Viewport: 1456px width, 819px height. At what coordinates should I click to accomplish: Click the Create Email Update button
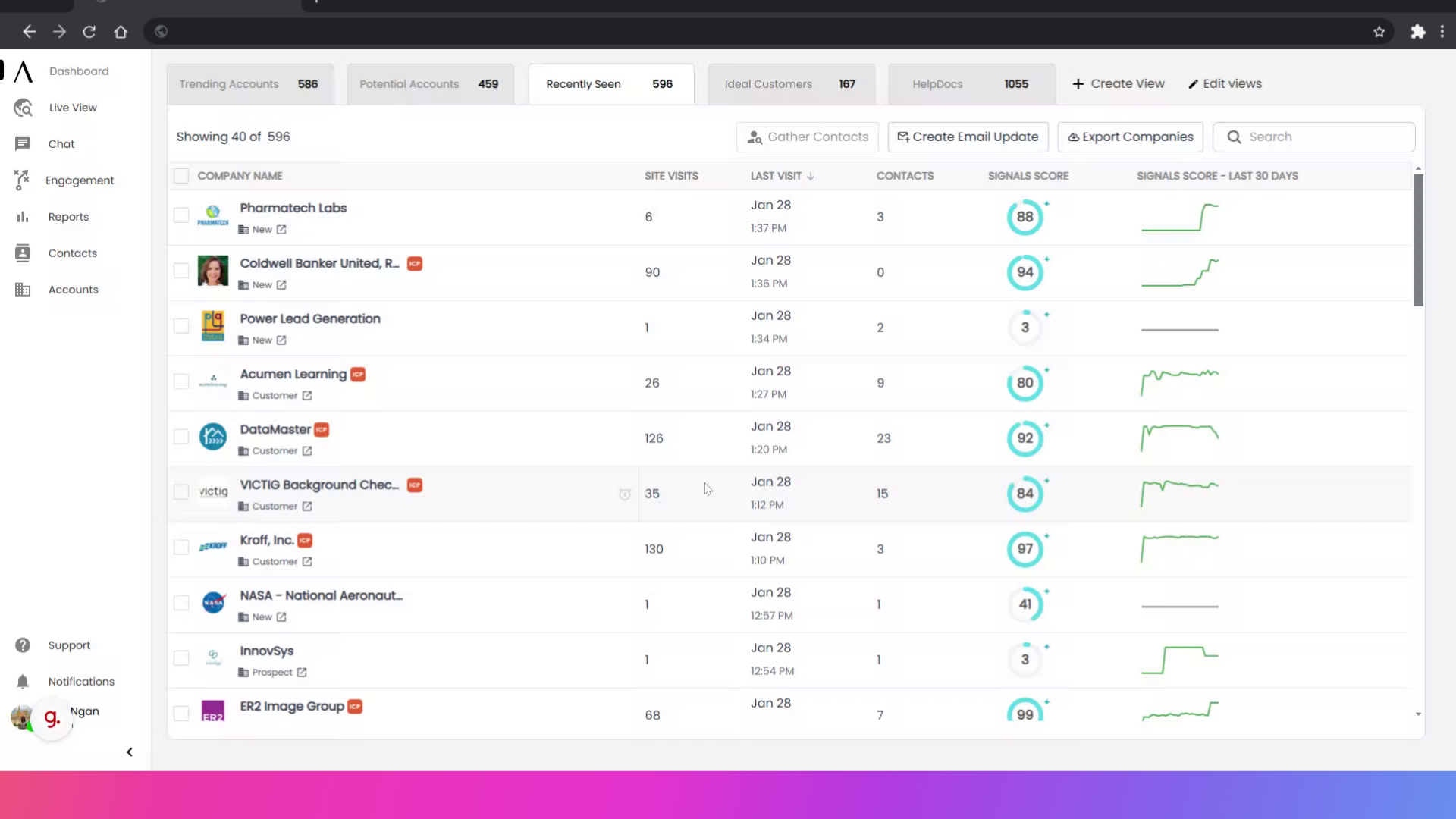coord(968,137)
